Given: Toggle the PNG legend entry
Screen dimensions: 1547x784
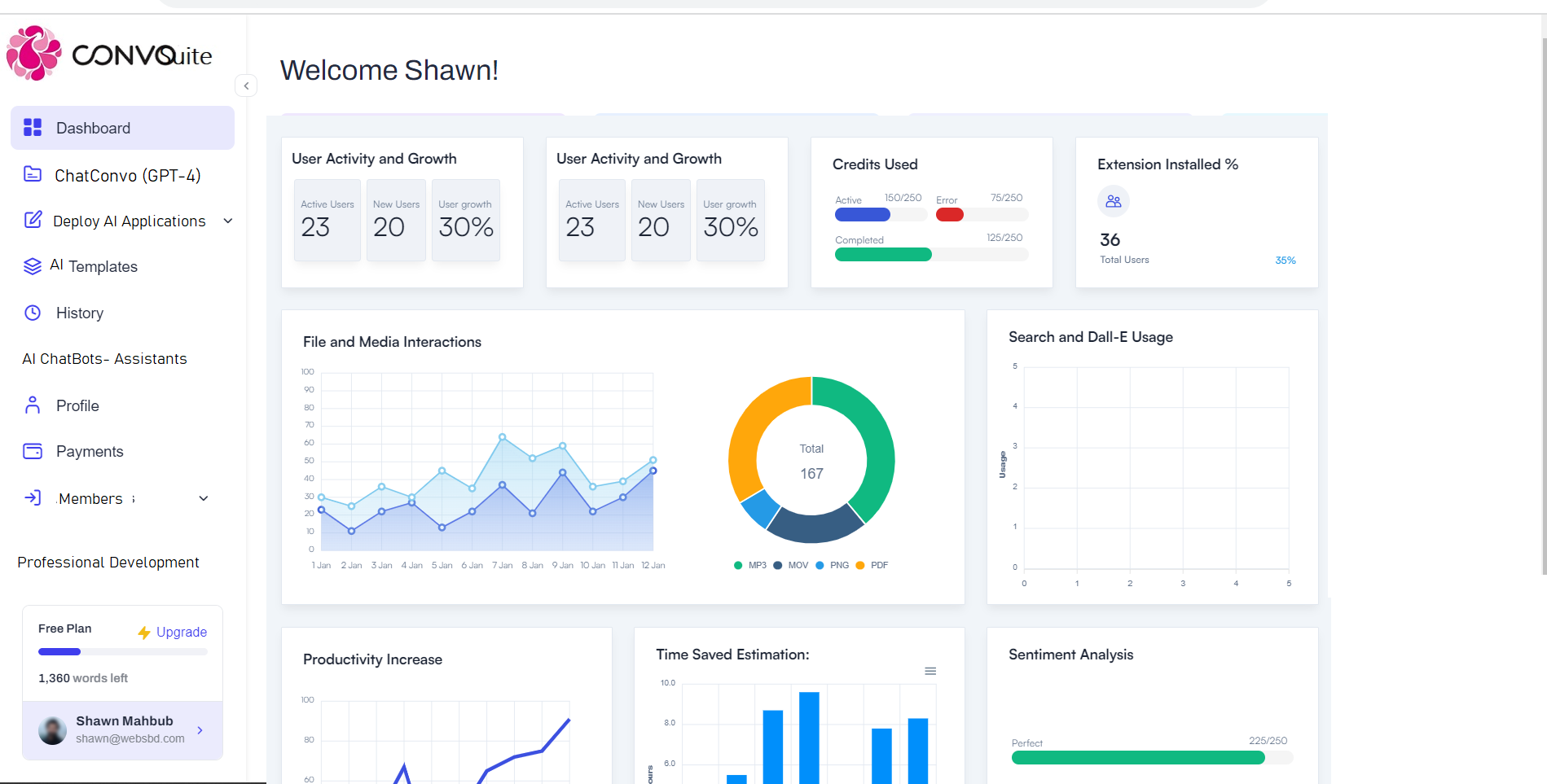Looking at the screenshot, I should coord(833,565).
